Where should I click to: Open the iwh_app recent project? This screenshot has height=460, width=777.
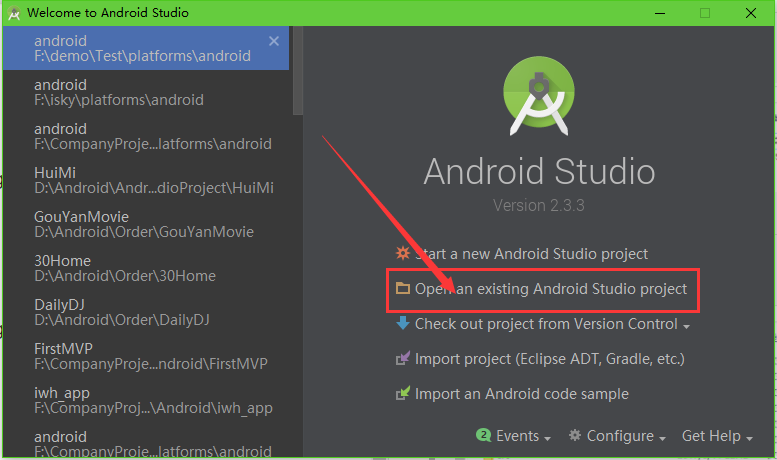(x=146, y=400)
